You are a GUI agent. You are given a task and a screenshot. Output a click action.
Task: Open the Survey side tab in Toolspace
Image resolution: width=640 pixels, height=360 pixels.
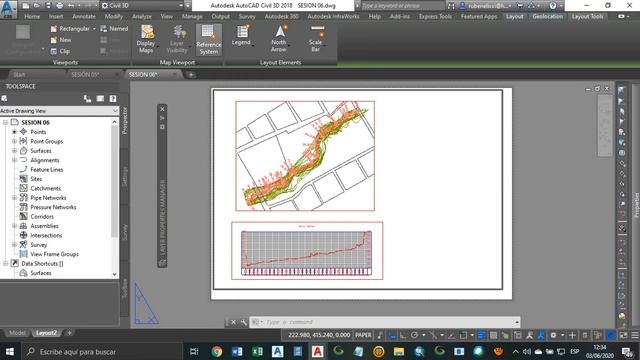tap(124, 231)
